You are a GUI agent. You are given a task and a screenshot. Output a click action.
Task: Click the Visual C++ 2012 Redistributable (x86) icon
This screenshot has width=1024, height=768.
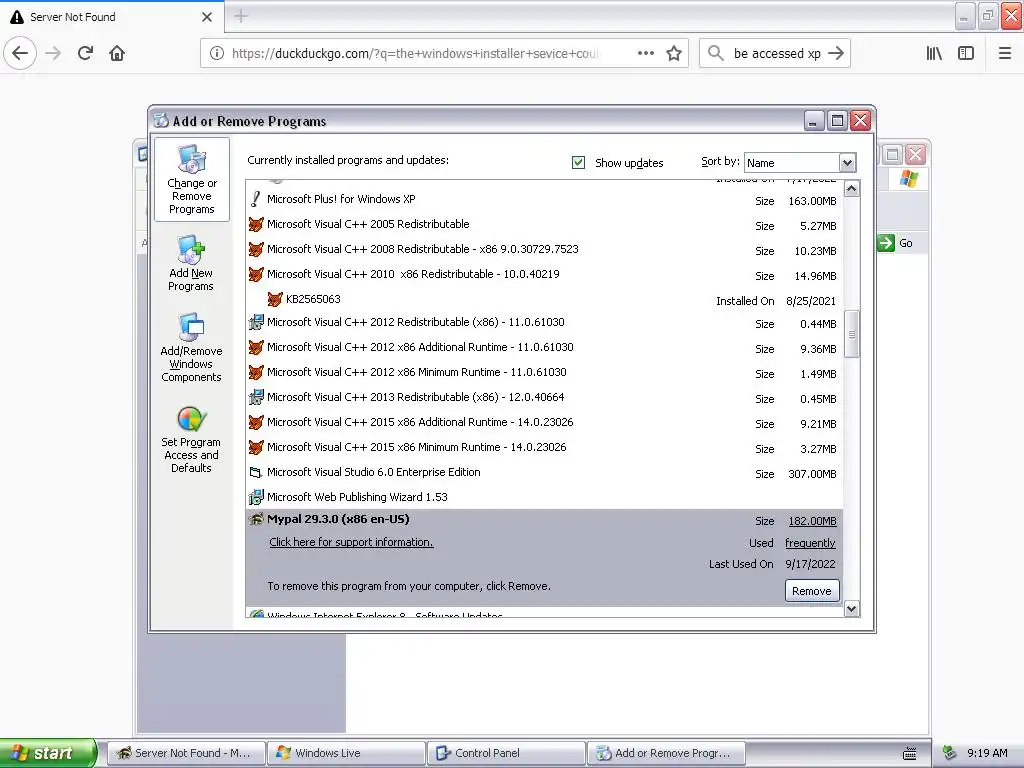point(256,322)
